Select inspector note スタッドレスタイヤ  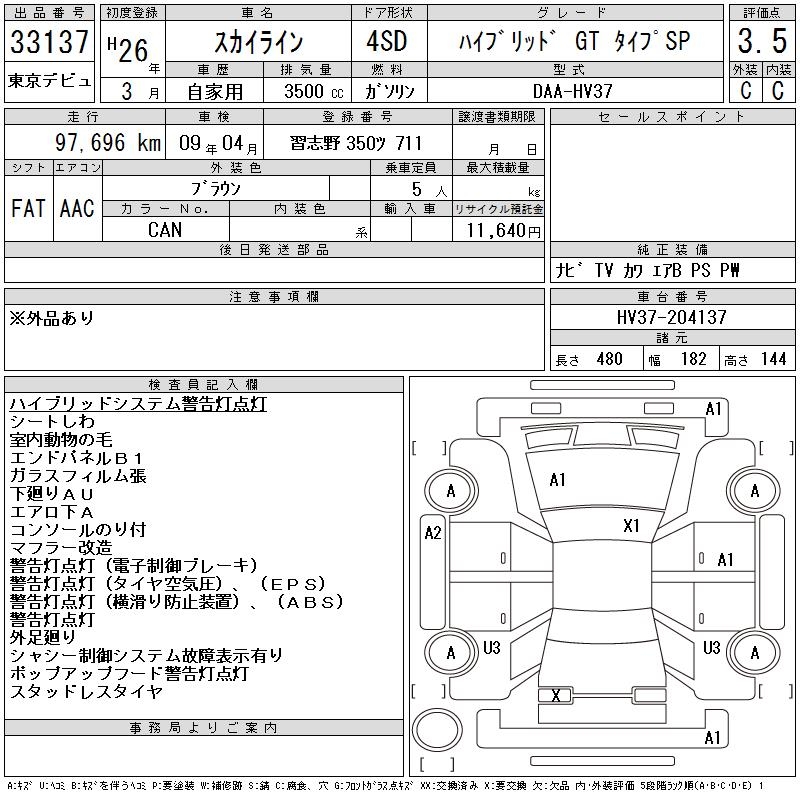coord(86,691)
